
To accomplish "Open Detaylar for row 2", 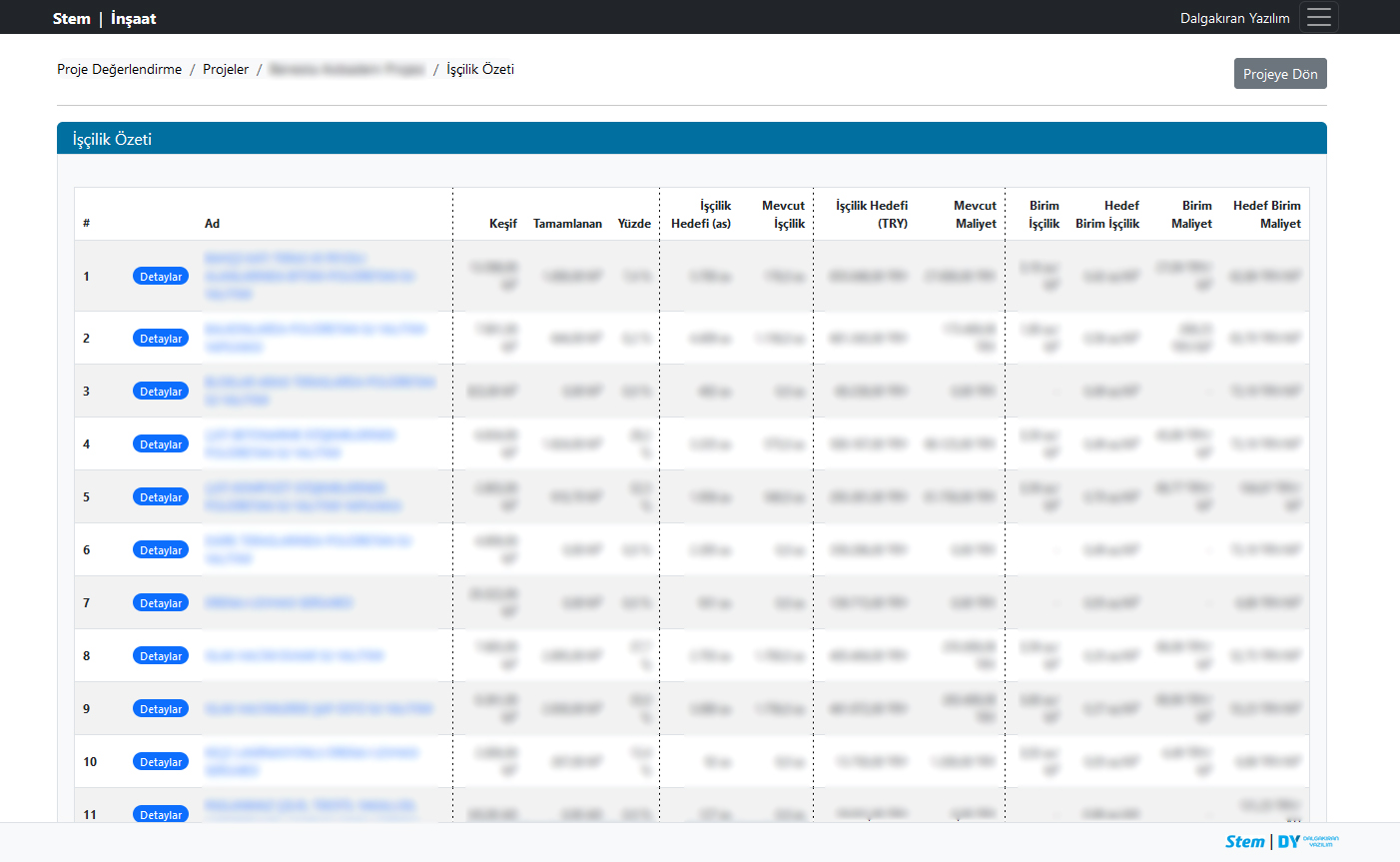I will pos(161,339).
